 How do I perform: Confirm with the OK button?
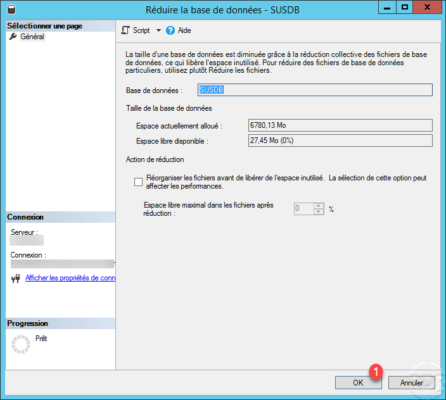pyautogui.click(x=358, y=383)
